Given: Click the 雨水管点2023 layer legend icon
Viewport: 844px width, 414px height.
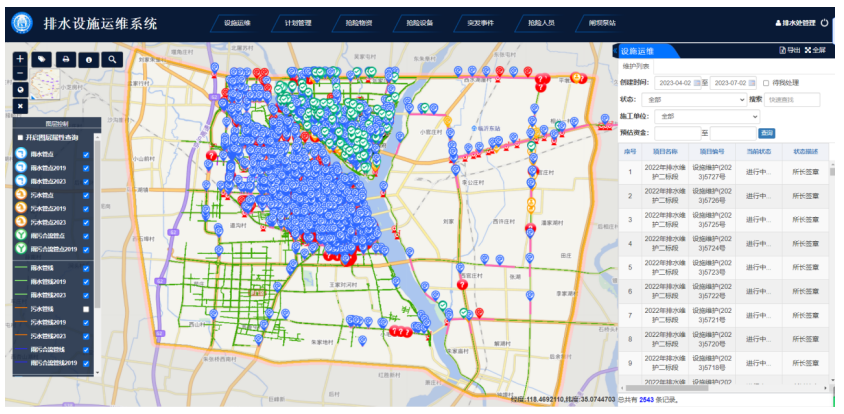Looking at the screenshot, I should click(x=20, y=181).
